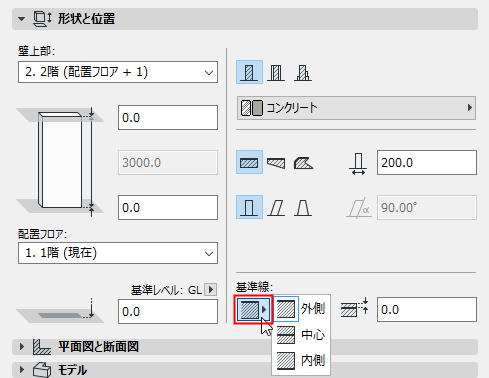Click the reference line offset 0.0 field

[x=427, y=310]
